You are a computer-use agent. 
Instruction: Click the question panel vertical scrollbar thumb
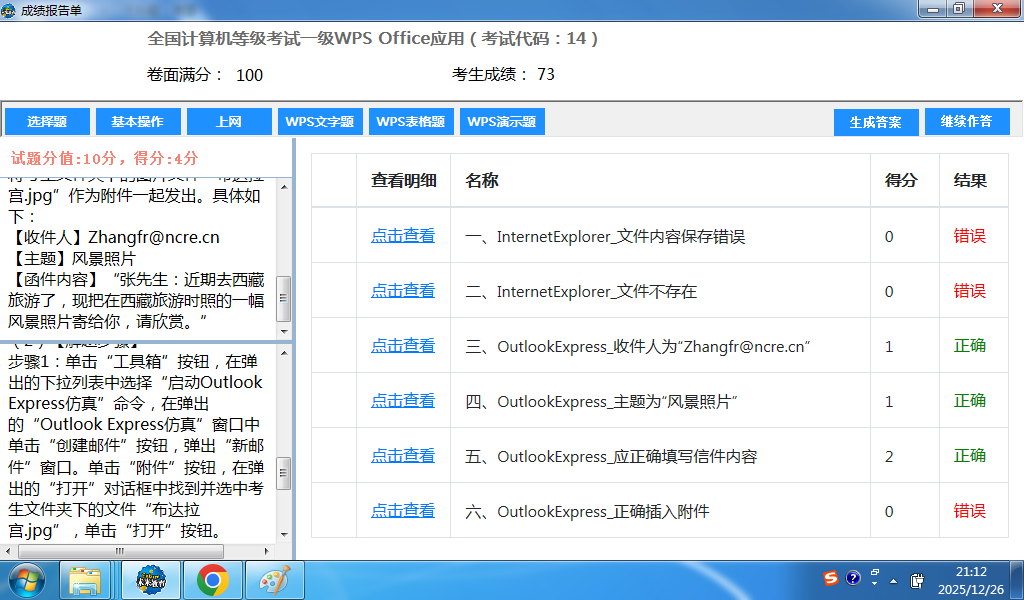tap(284, 298)
